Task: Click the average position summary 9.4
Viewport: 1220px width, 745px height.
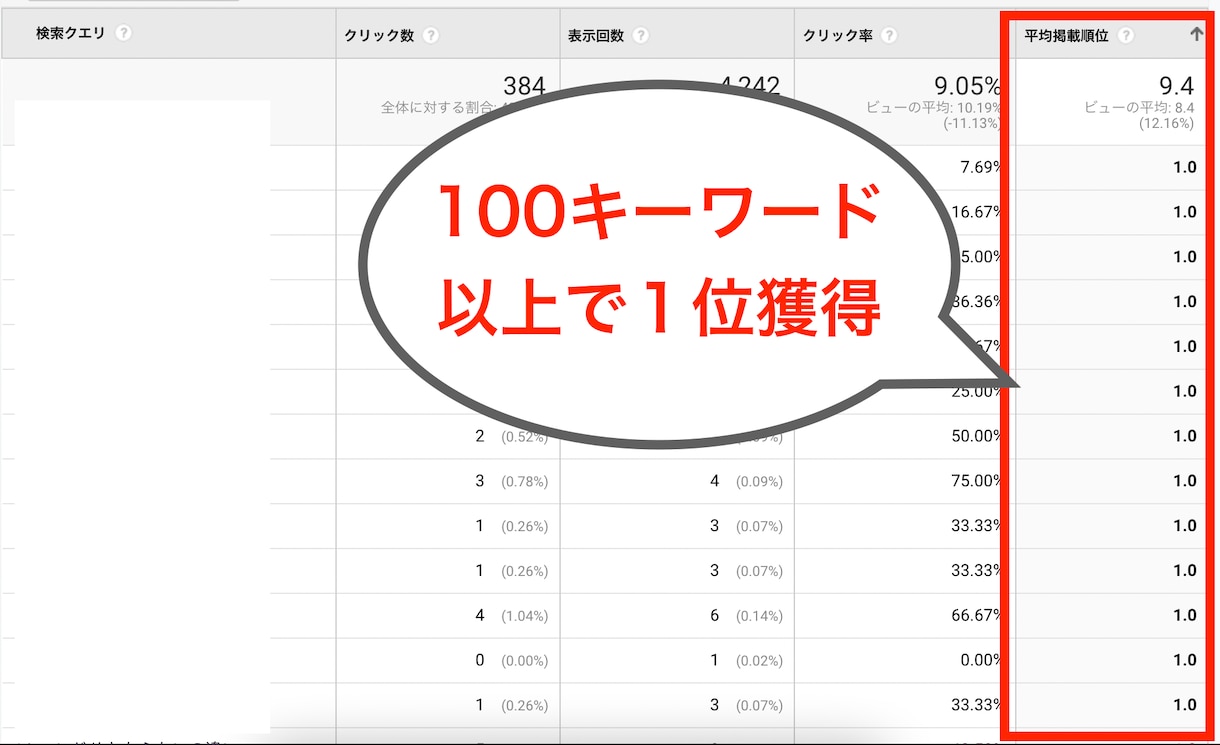Action: 1177,86
